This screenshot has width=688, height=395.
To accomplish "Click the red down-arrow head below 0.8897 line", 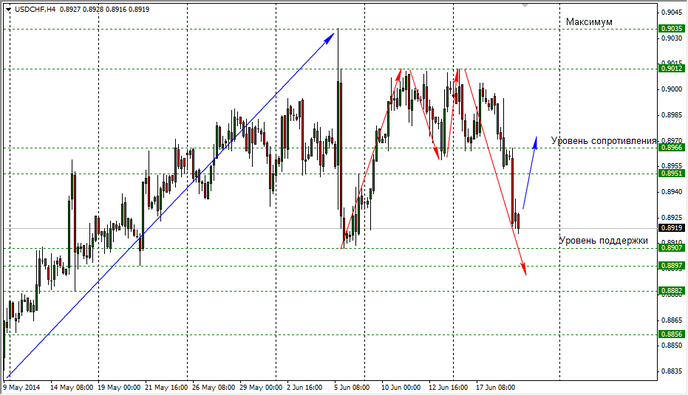I will coord(523,269).
